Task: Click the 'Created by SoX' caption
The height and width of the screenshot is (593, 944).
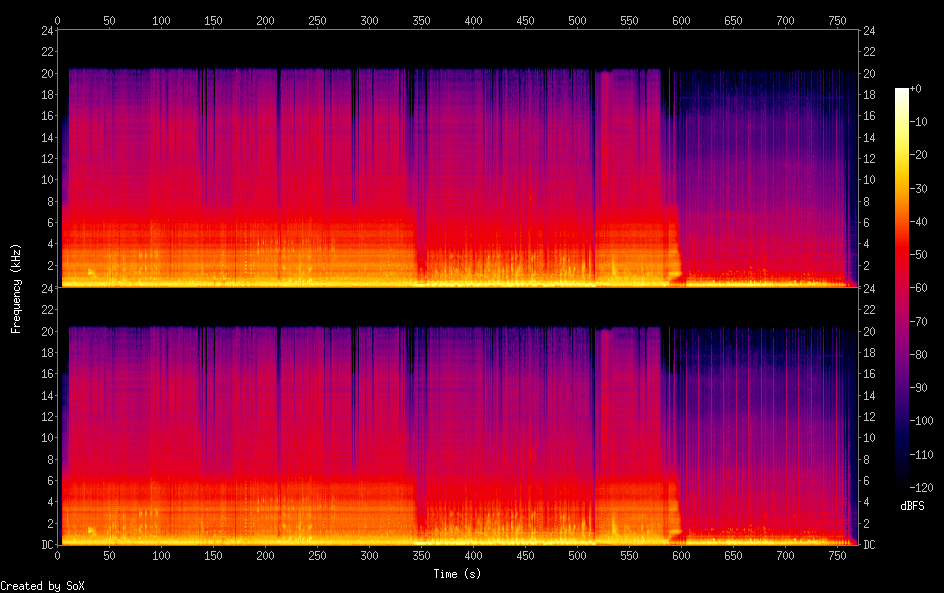Action: 42,586
